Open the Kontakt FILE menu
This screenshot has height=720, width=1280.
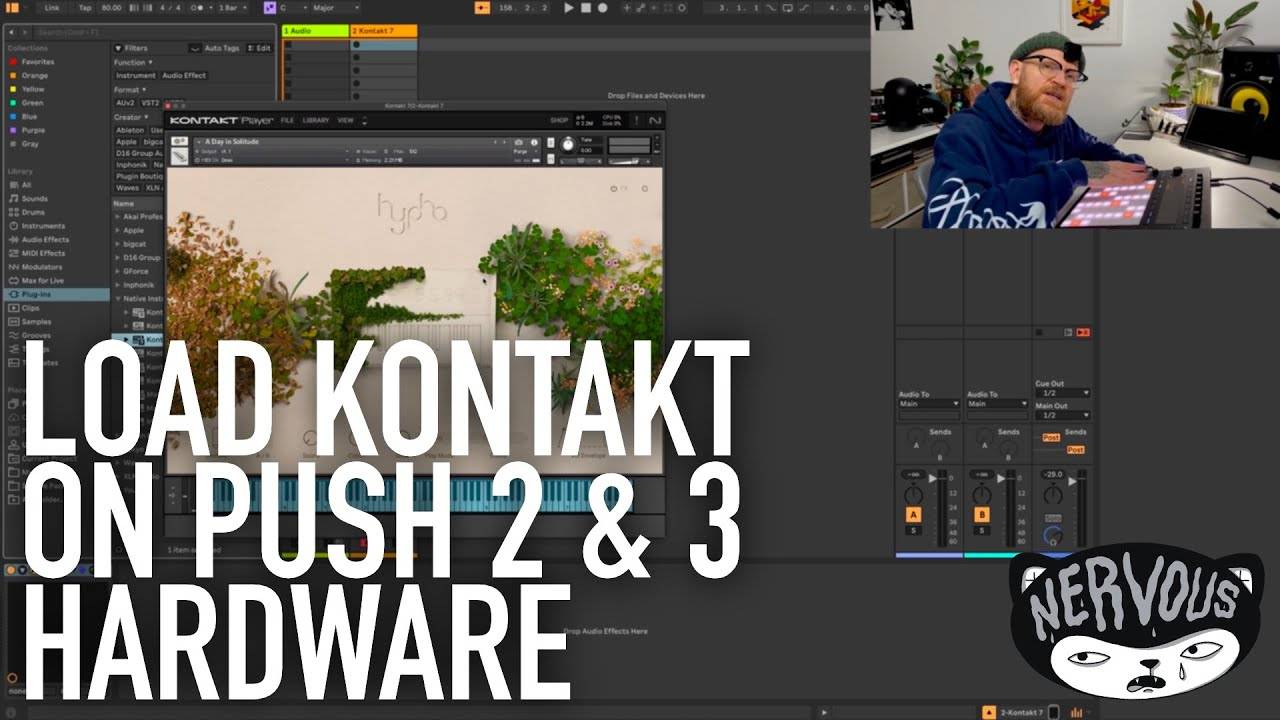(287, 120)
